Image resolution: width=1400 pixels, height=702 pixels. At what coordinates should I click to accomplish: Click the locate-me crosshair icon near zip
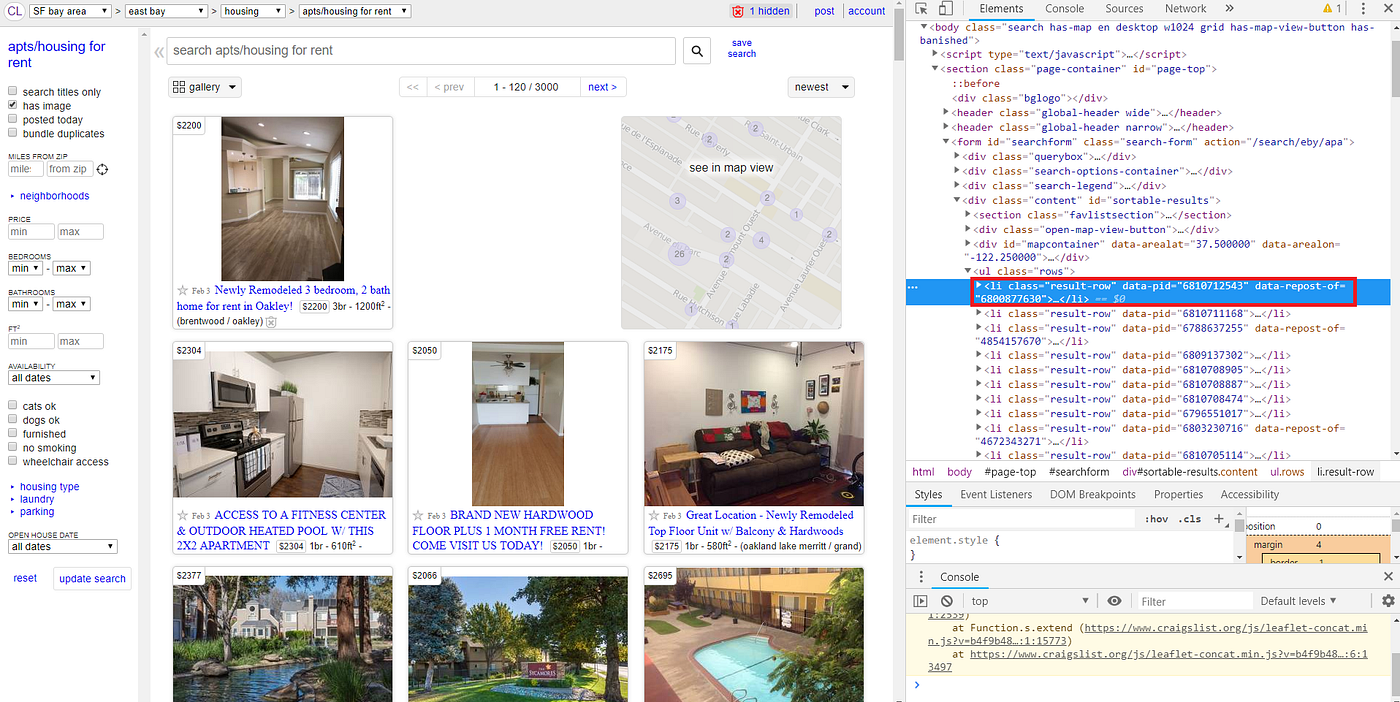pos(102,170)
